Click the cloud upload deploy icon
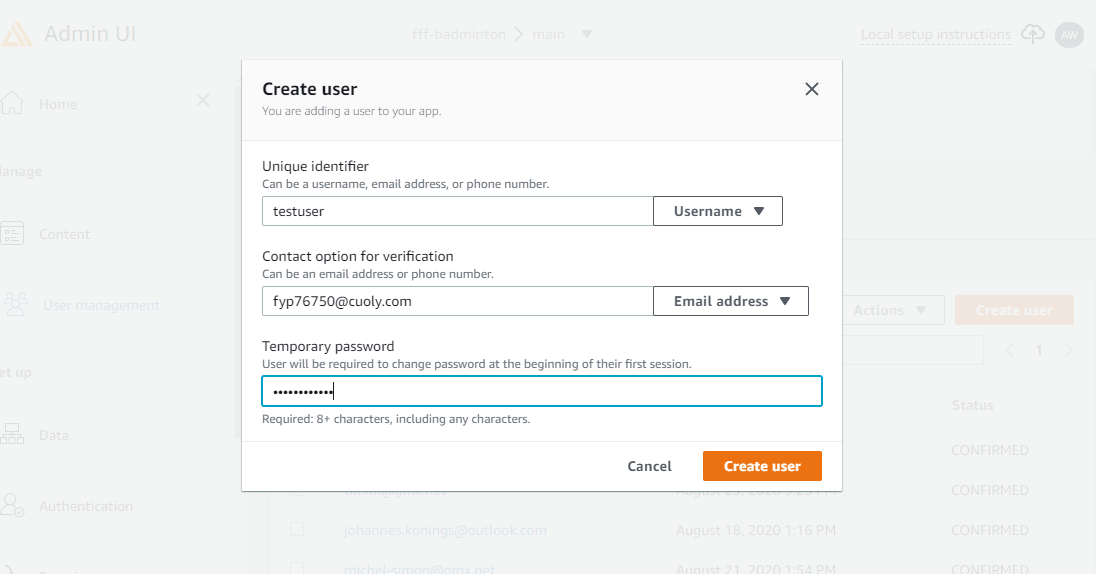This screenshot has height=574, width=1096. click(x=1033, y=34)
